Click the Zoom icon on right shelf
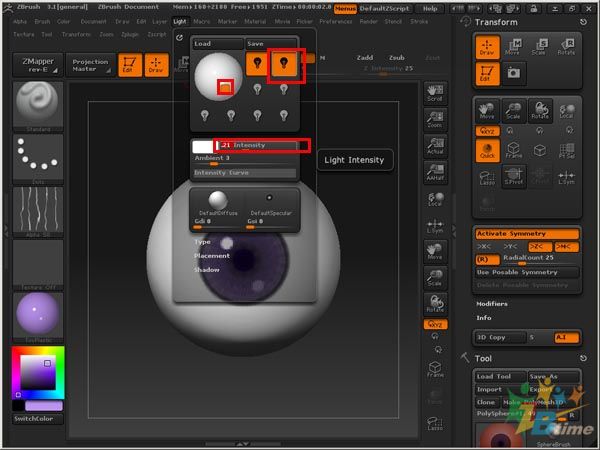 tap(435, 119)
